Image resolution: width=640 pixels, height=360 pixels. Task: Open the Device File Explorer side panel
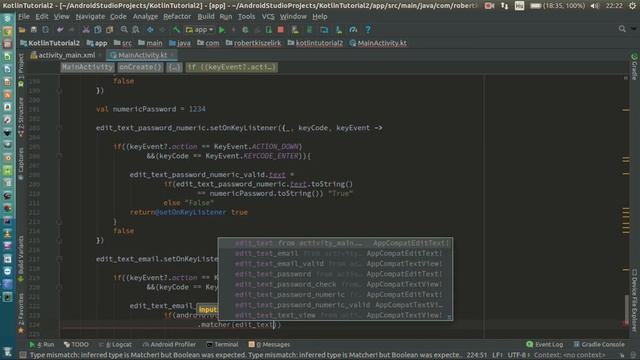(x=634, y=300)
